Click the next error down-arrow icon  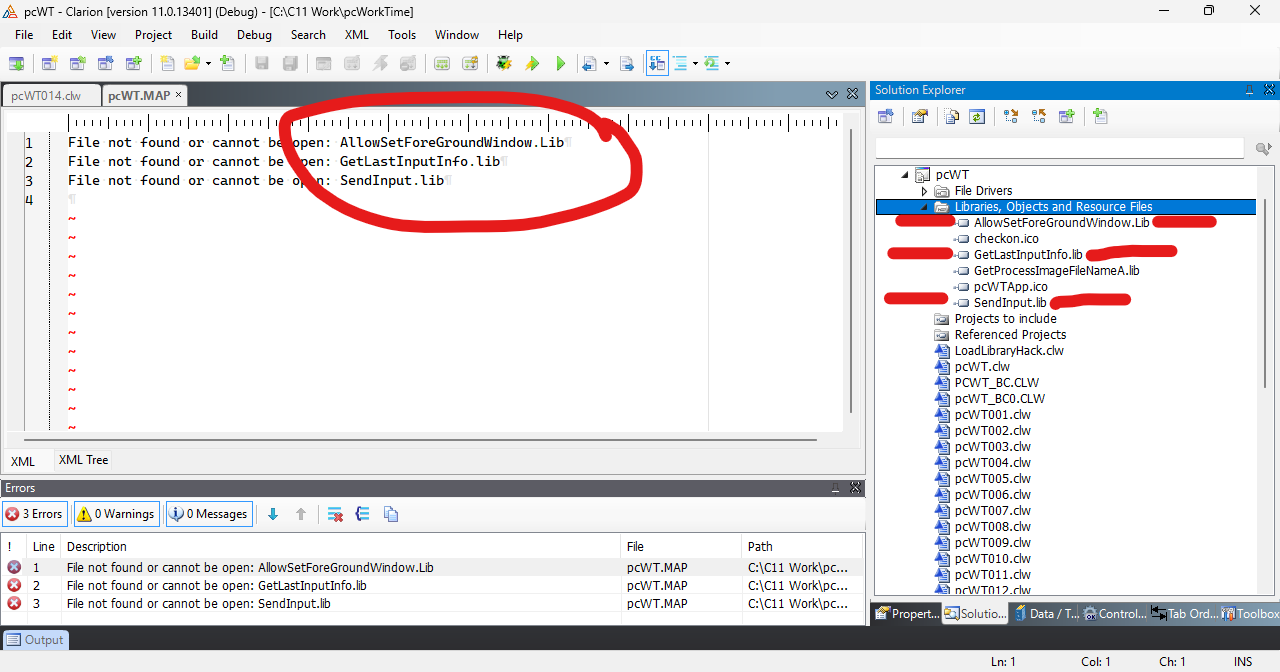coord(273,514)
